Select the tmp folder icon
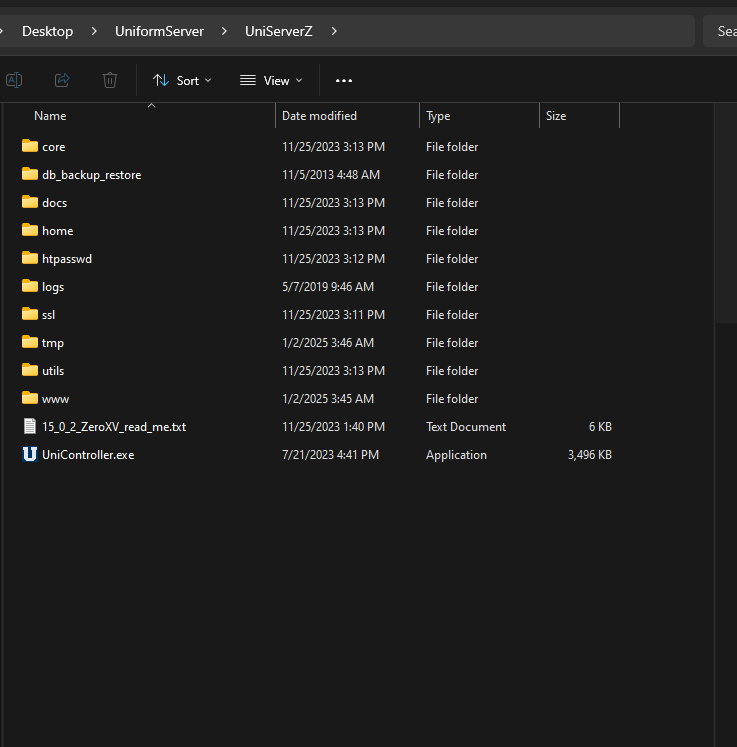The height and width of the screenshot is (747, 737). pyautogui.click(x=30, y=342)
